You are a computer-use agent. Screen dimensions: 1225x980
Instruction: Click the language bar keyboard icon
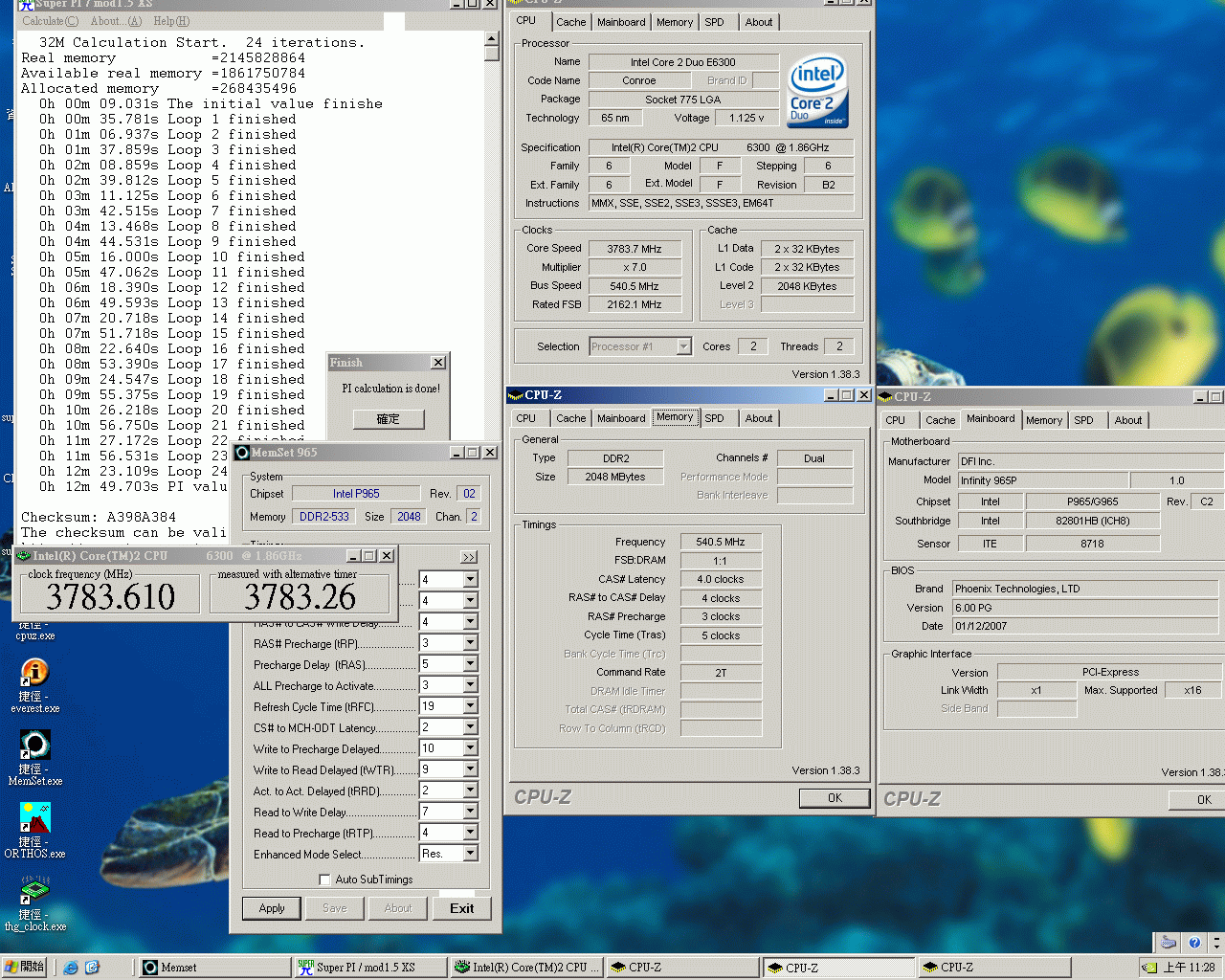pos(1169,943)
